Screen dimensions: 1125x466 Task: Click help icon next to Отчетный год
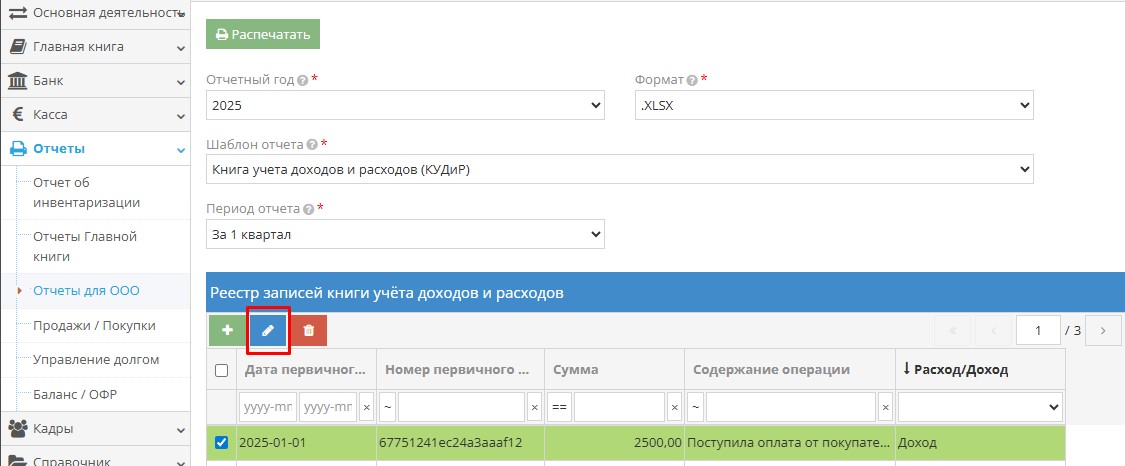click(x=302, y=80)
